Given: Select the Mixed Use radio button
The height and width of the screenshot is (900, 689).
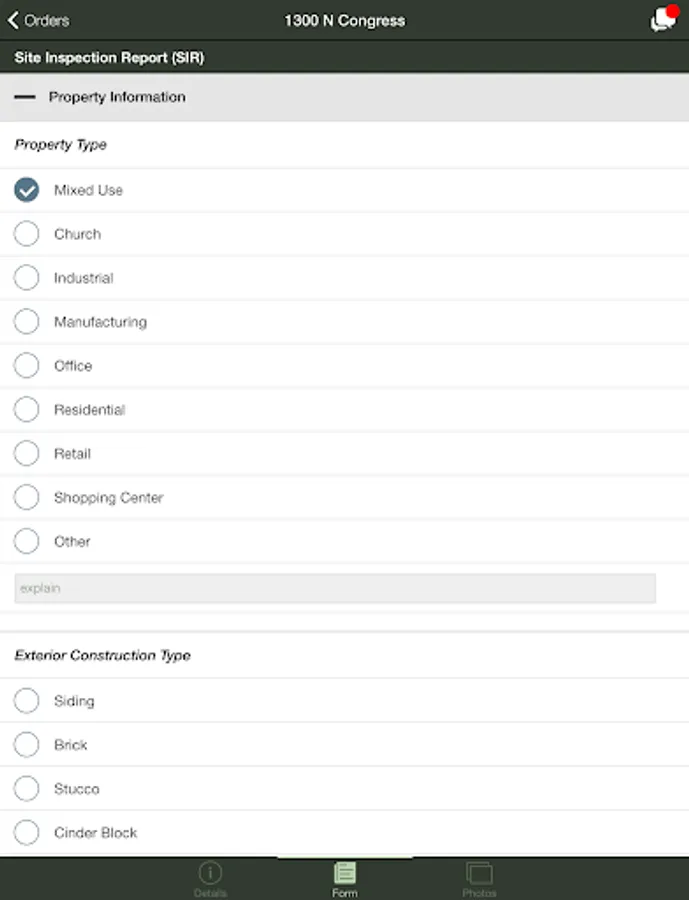Looking at the screenshot, I should click(27, 190).
